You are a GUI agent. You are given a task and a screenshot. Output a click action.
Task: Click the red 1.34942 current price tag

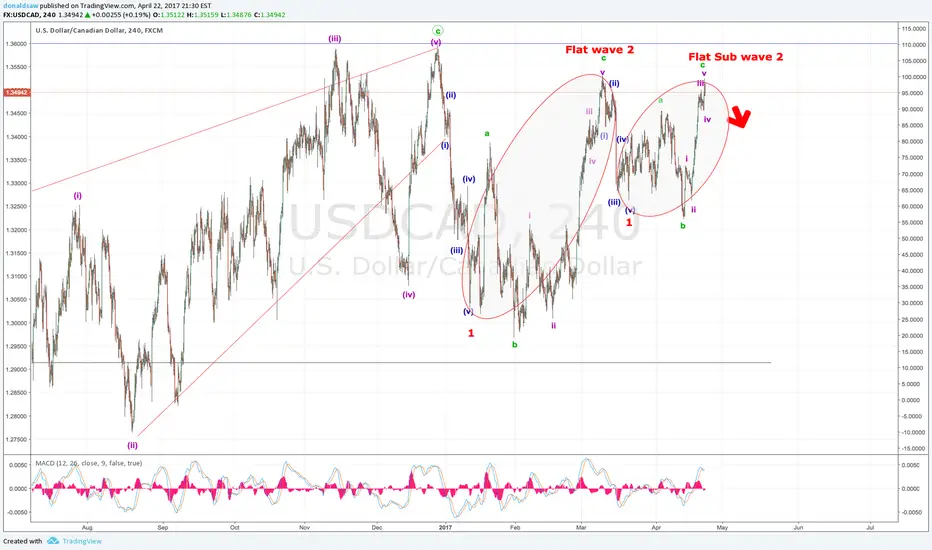pyautogui.click(x=16, y=92)
